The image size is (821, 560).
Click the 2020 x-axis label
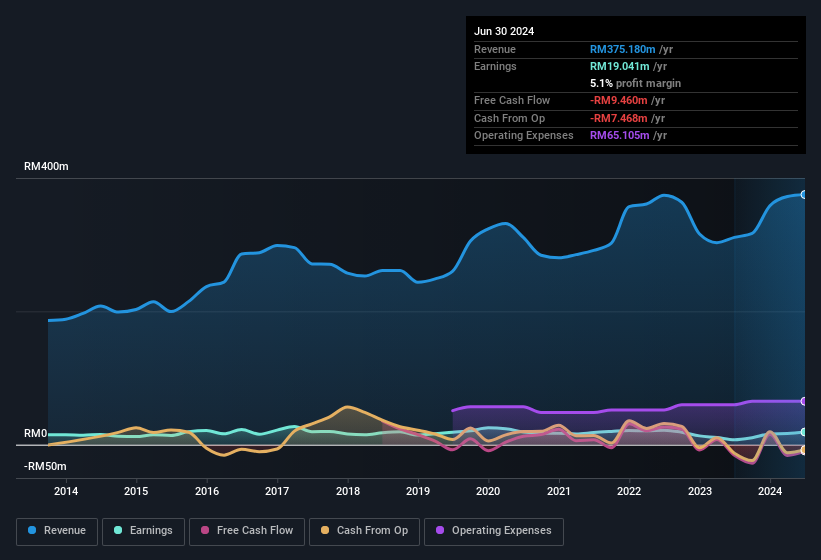click(x=488, y=491)
